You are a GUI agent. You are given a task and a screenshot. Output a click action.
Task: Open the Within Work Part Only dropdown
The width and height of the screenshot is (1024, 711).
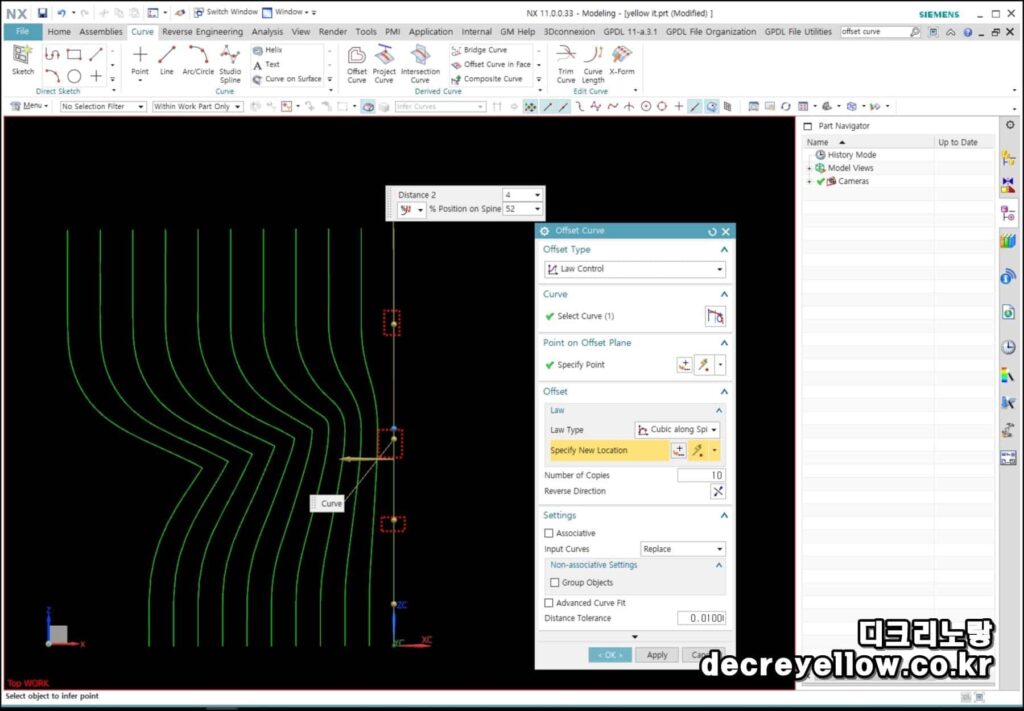197,106
